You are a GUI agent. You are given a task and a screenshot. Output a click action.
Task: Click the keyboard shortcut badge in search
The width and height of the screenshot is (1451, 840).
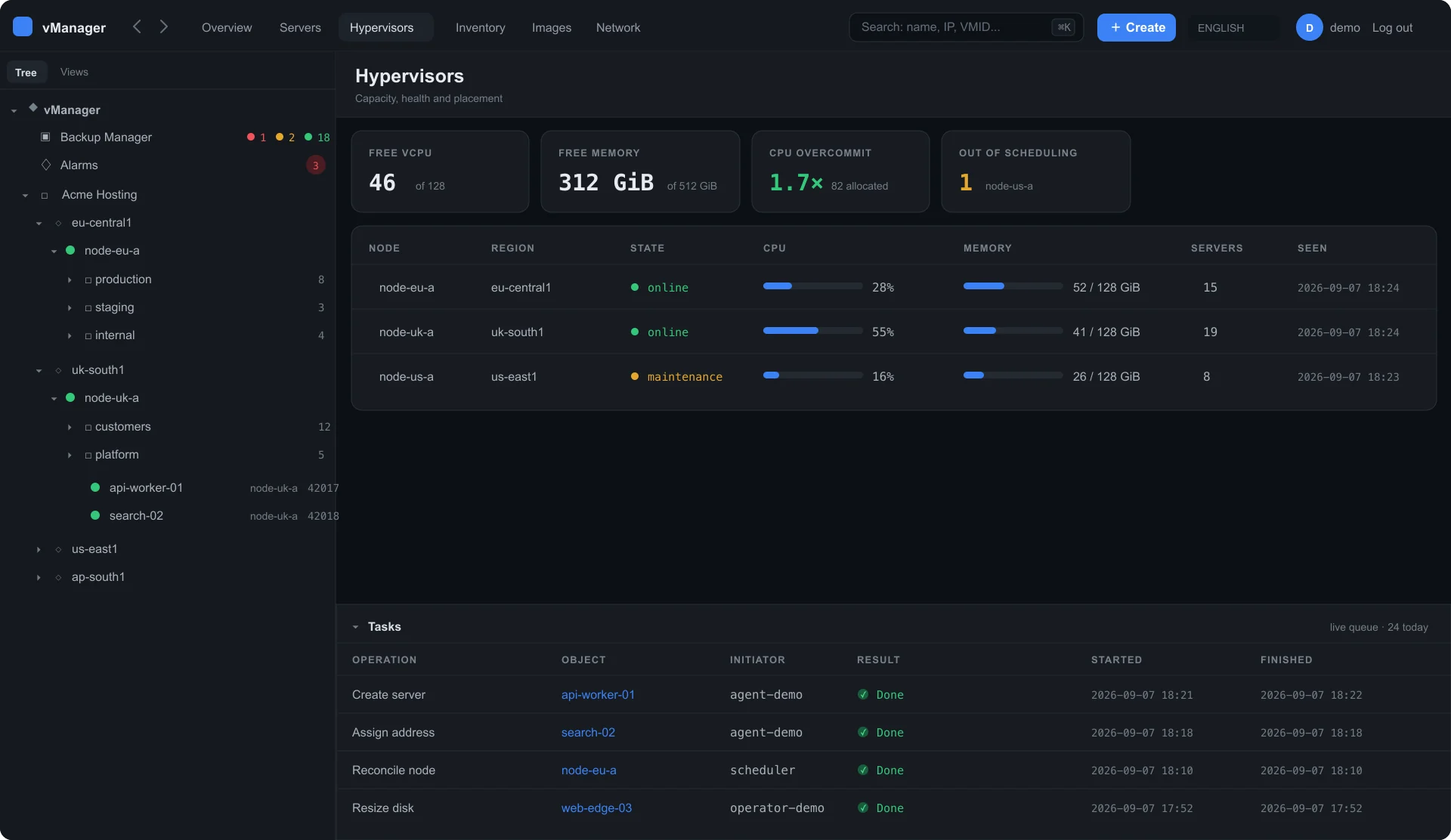pos(1063,27)
